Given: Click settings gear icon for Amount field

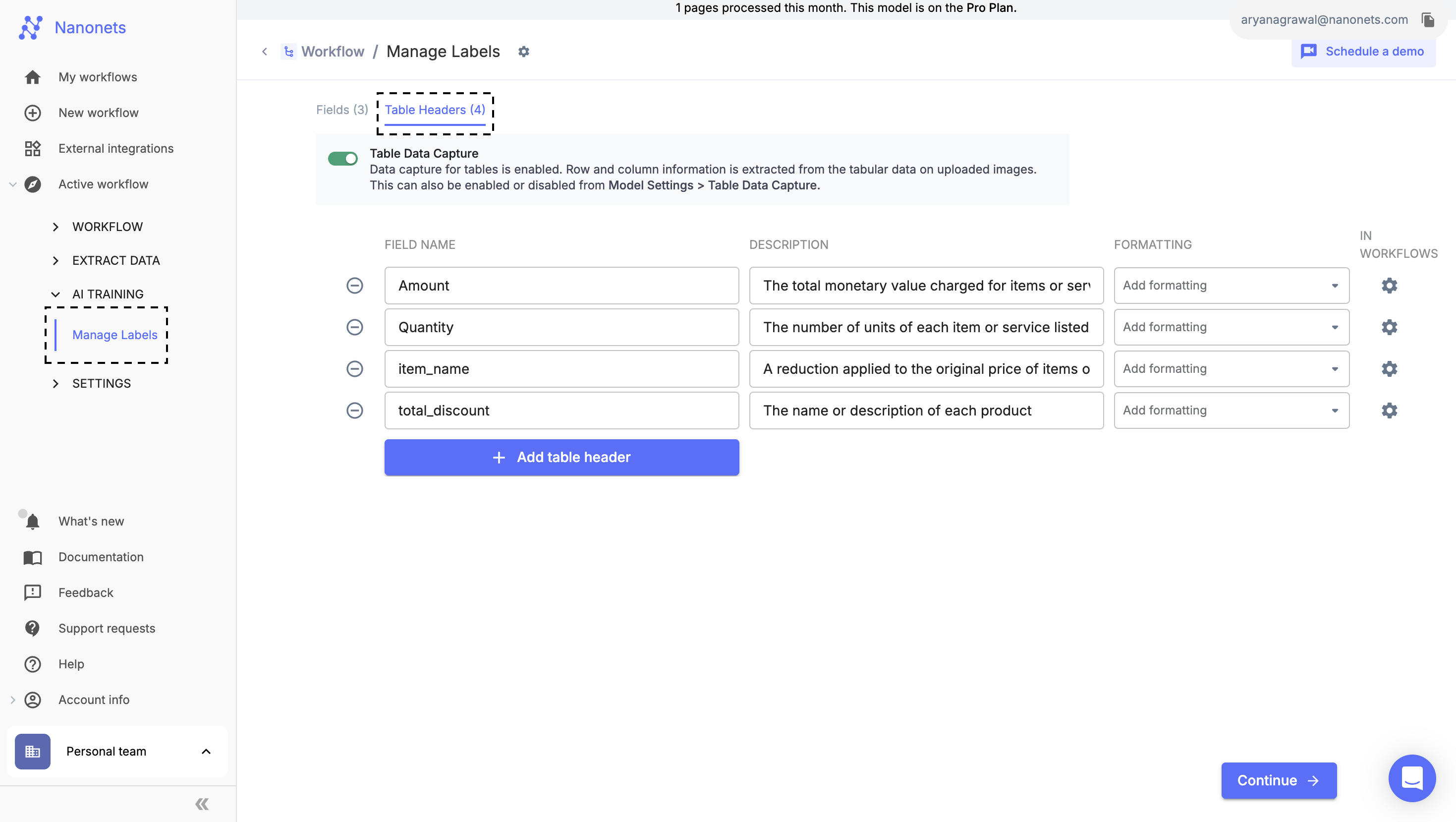Looking at the screenshot, I should click(x=1389, y=285).
